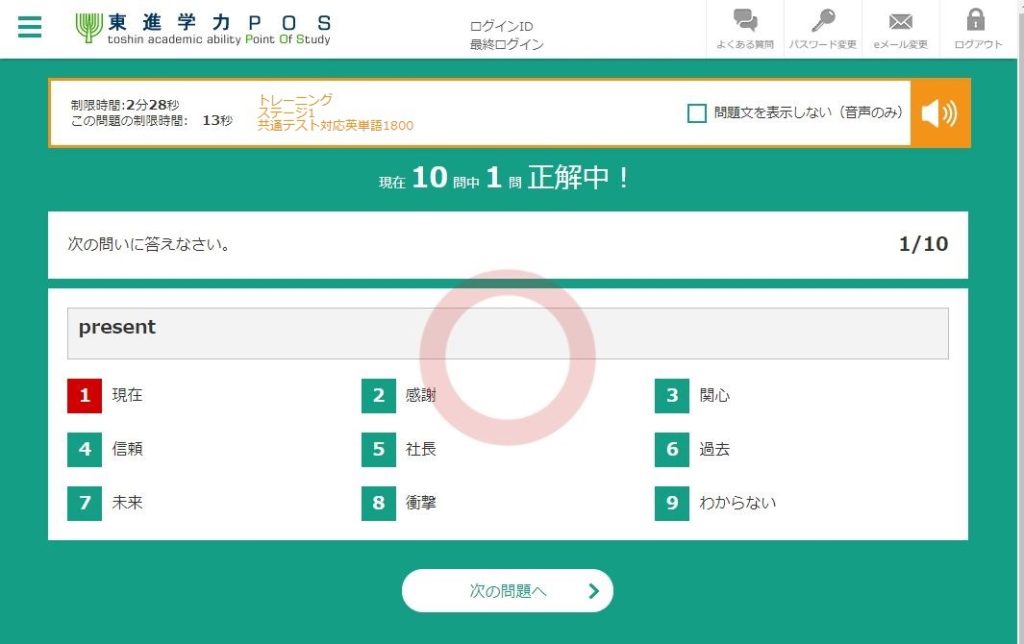Choose answer 9 わからない
Viewport: 1024px width, 644px height.
[673, 503]
